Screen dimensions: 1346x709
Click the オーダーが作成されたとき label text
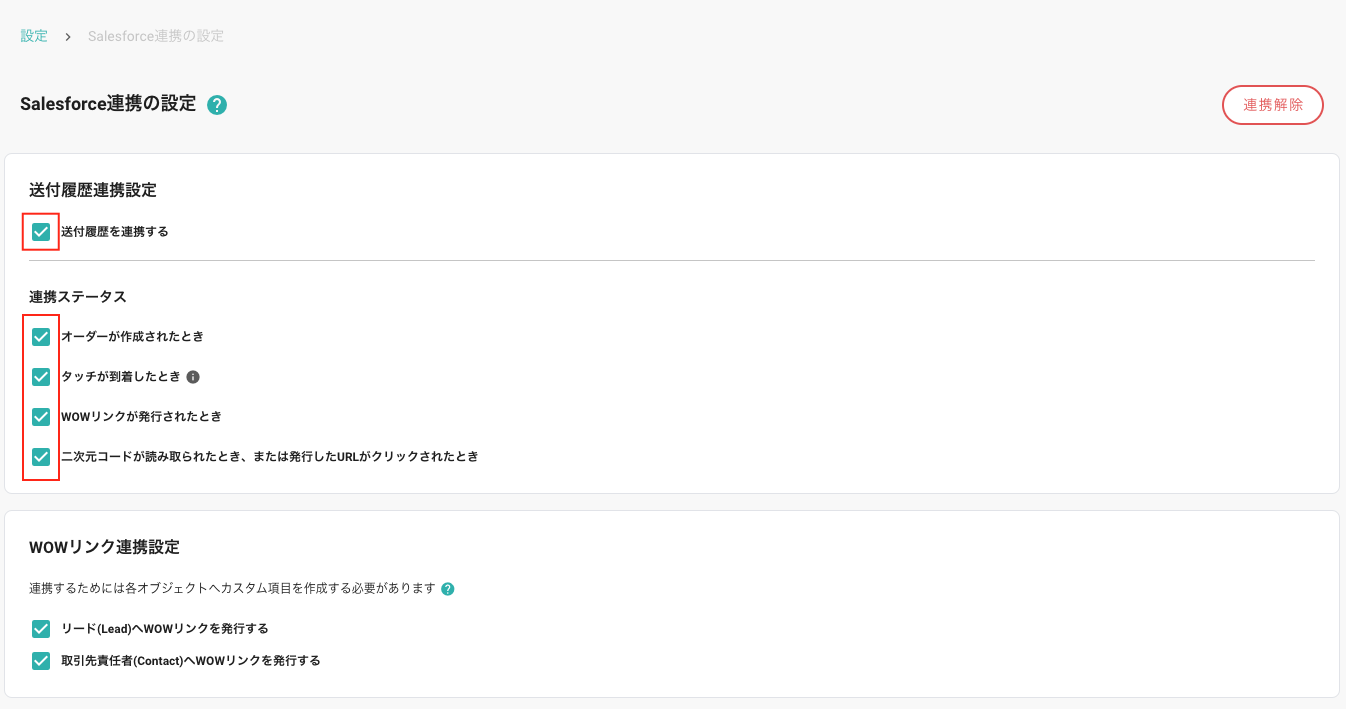132,337
